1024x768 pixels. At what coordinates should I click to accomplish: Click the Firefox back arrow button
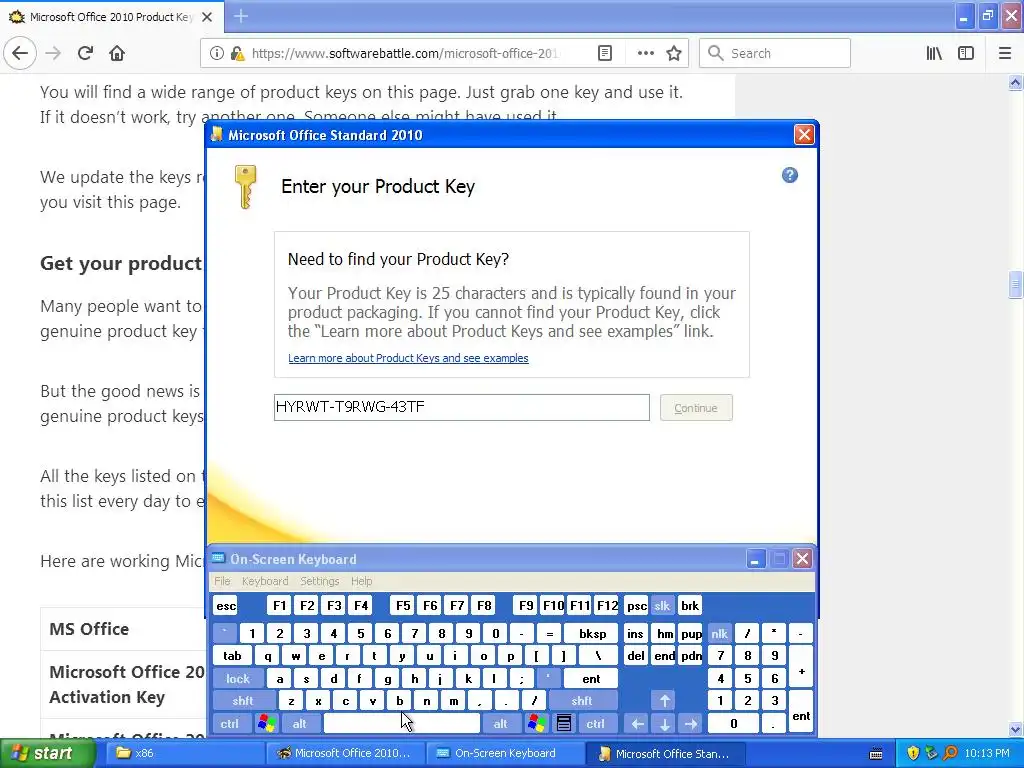(x=20, y=53)
